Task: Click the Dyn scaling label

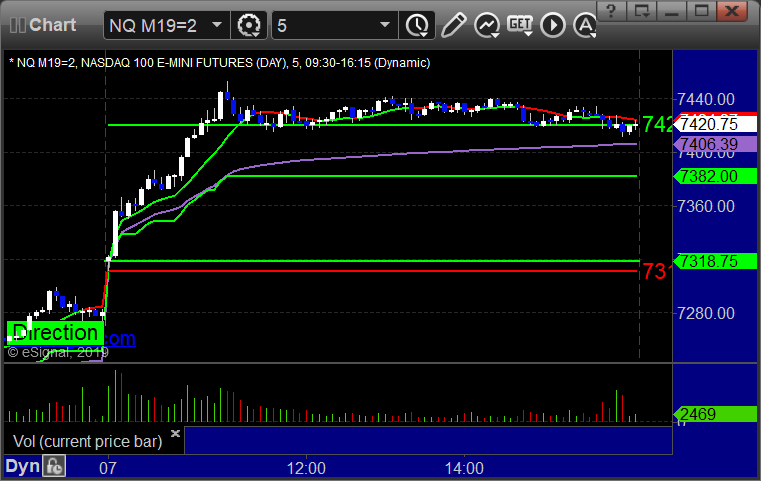Action: pyautogui.click(x=23, y=466)
